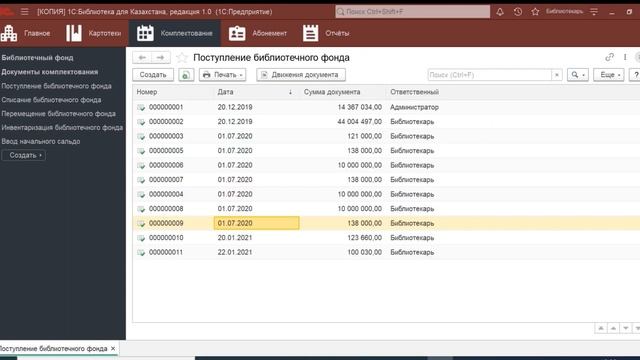640x360 pixels.
Task: Select document row 000000002
Action: 386,122
